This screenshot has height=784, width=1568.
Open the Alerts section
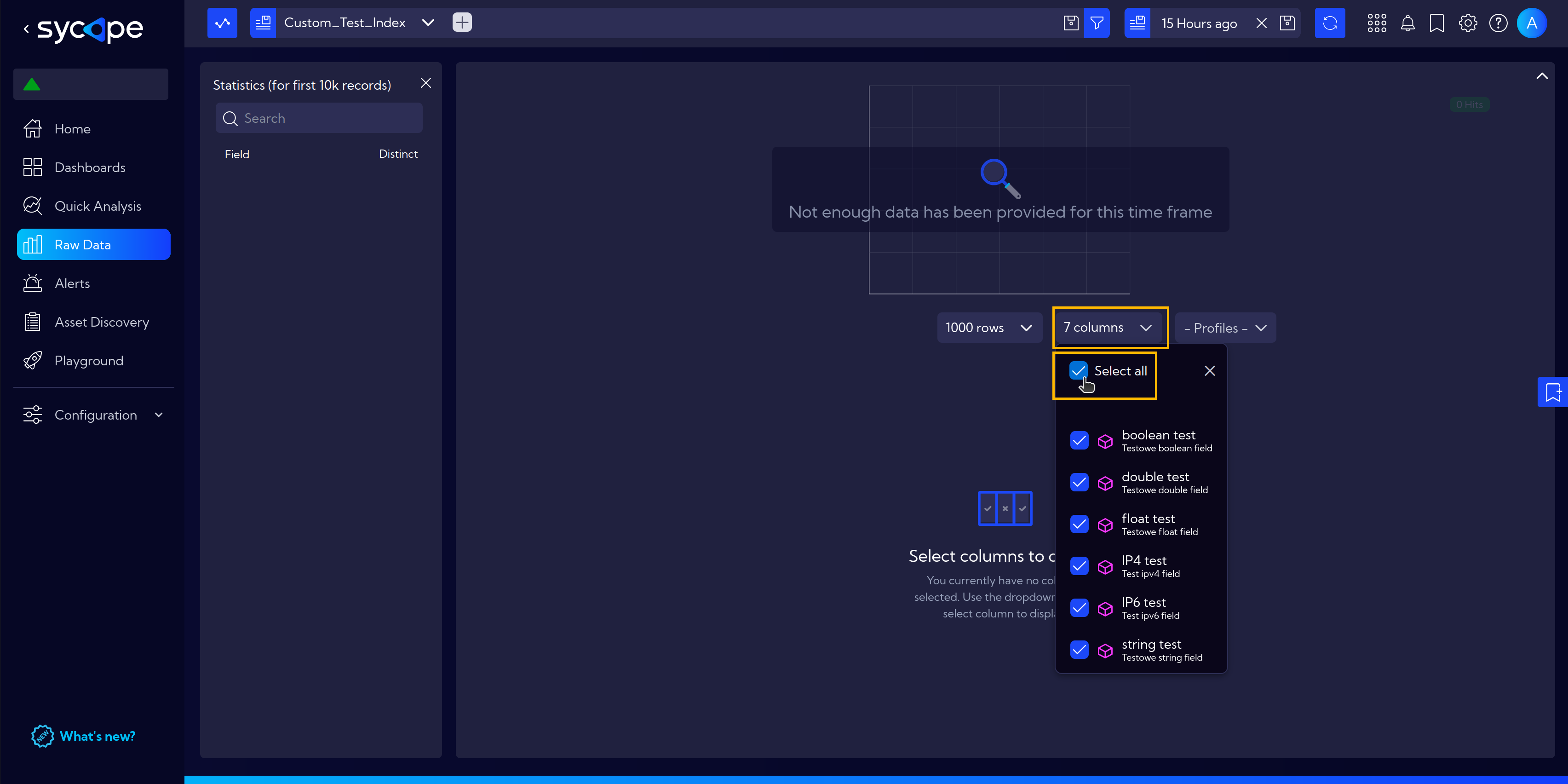point(94,283)
